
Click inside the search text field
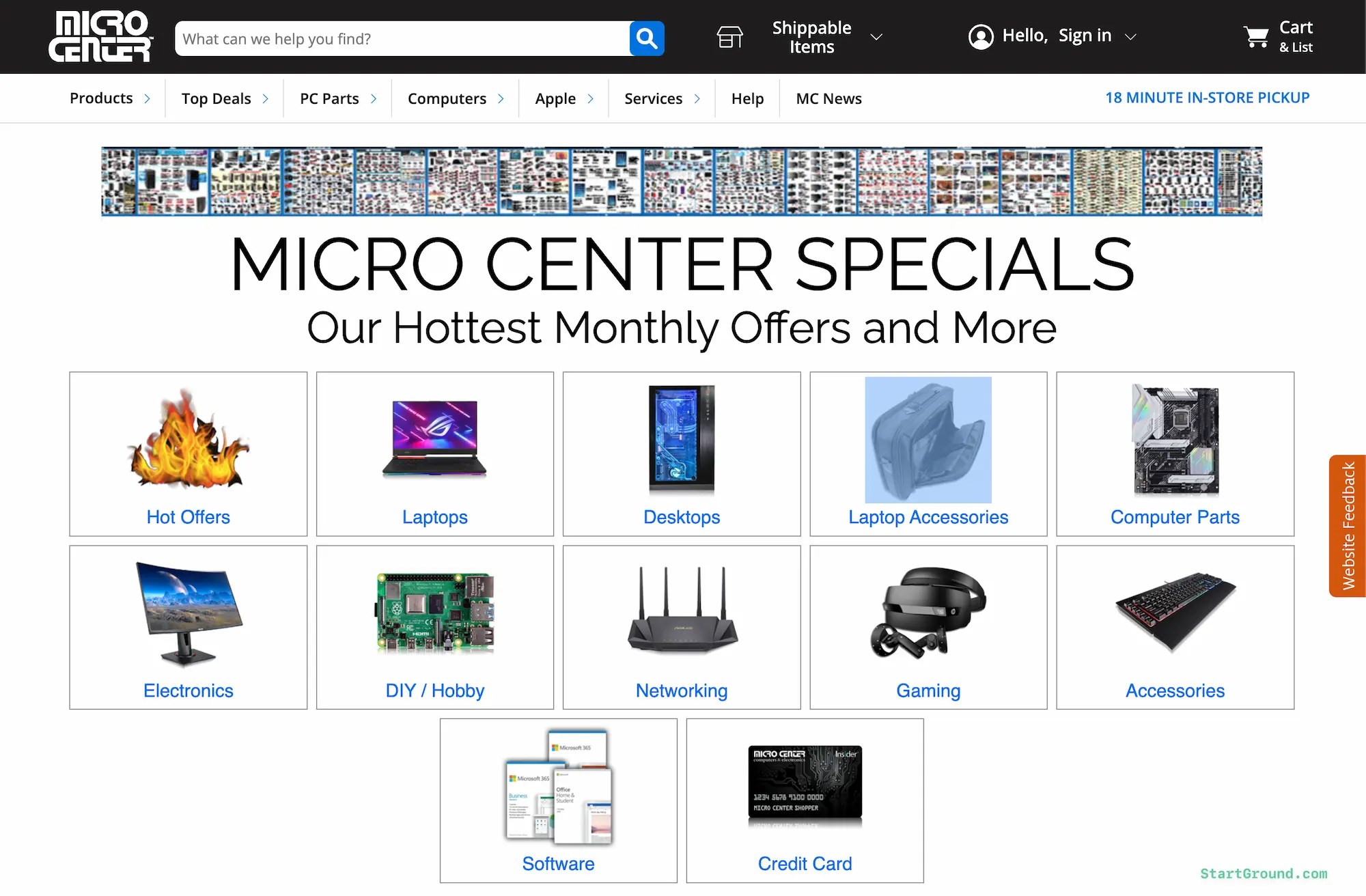(x=402, y=39)
